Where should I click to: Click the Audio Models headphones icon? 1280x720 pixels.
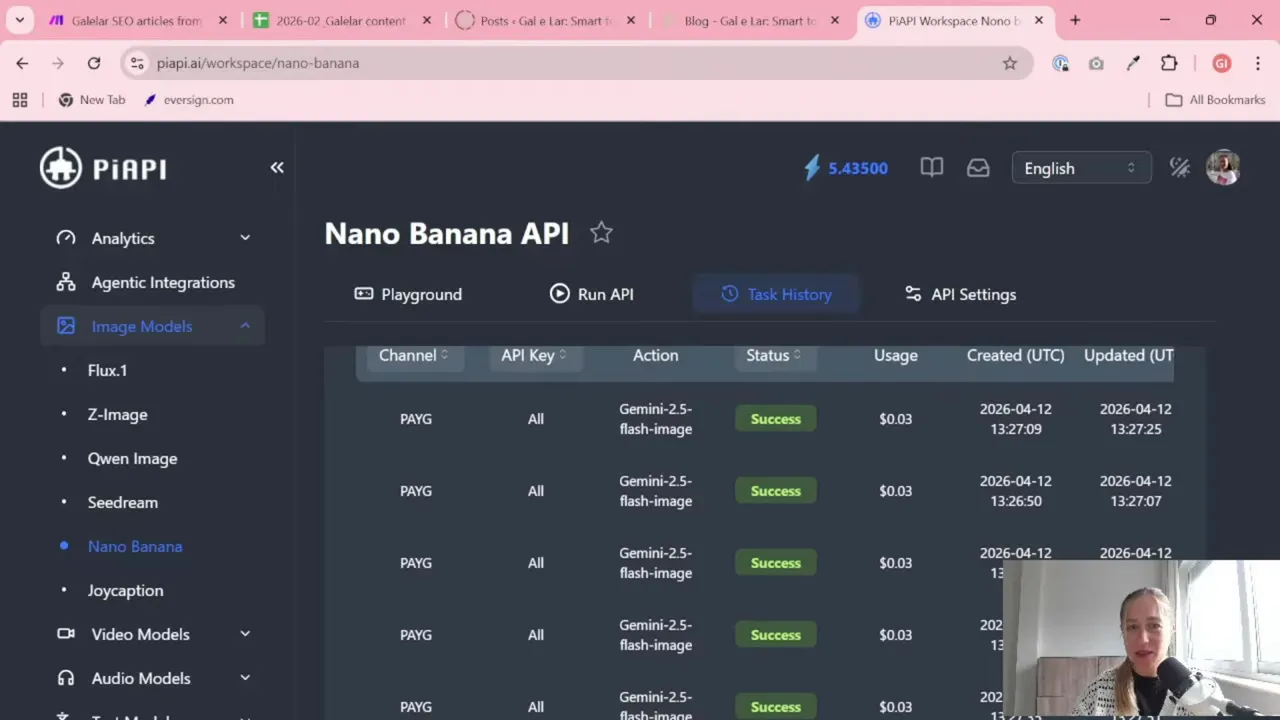66,678
